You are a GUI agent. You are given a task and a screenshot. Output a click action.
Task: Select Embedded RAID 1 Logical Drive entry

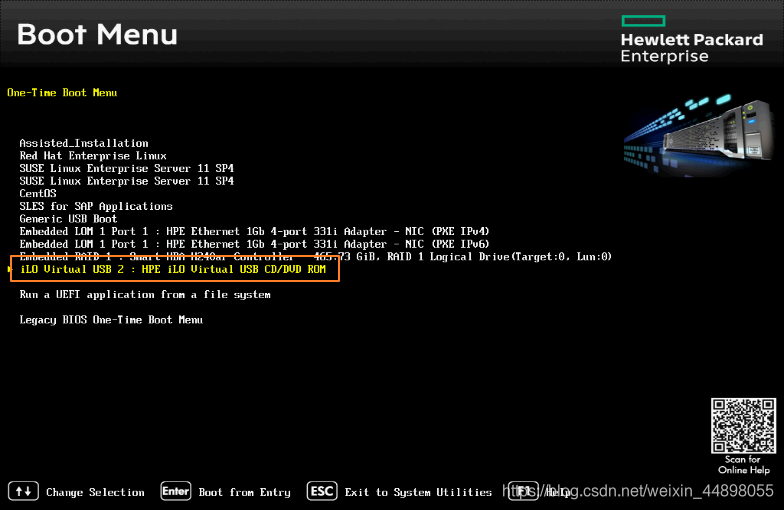coord(316,256)
